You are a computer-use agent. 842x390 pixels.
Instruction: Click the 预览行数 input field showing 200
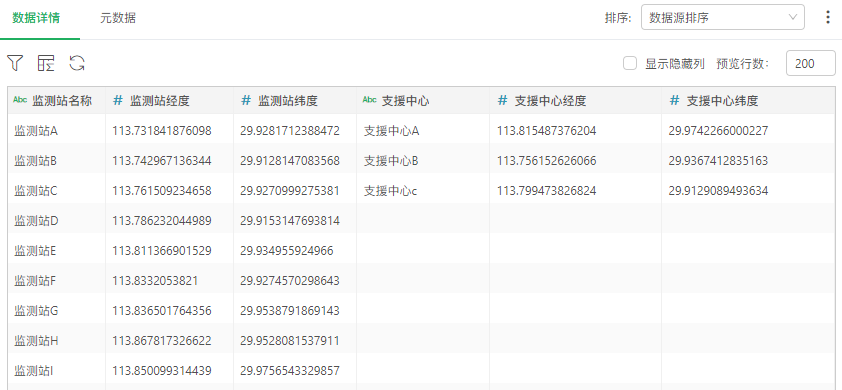[x=810, y=63]
